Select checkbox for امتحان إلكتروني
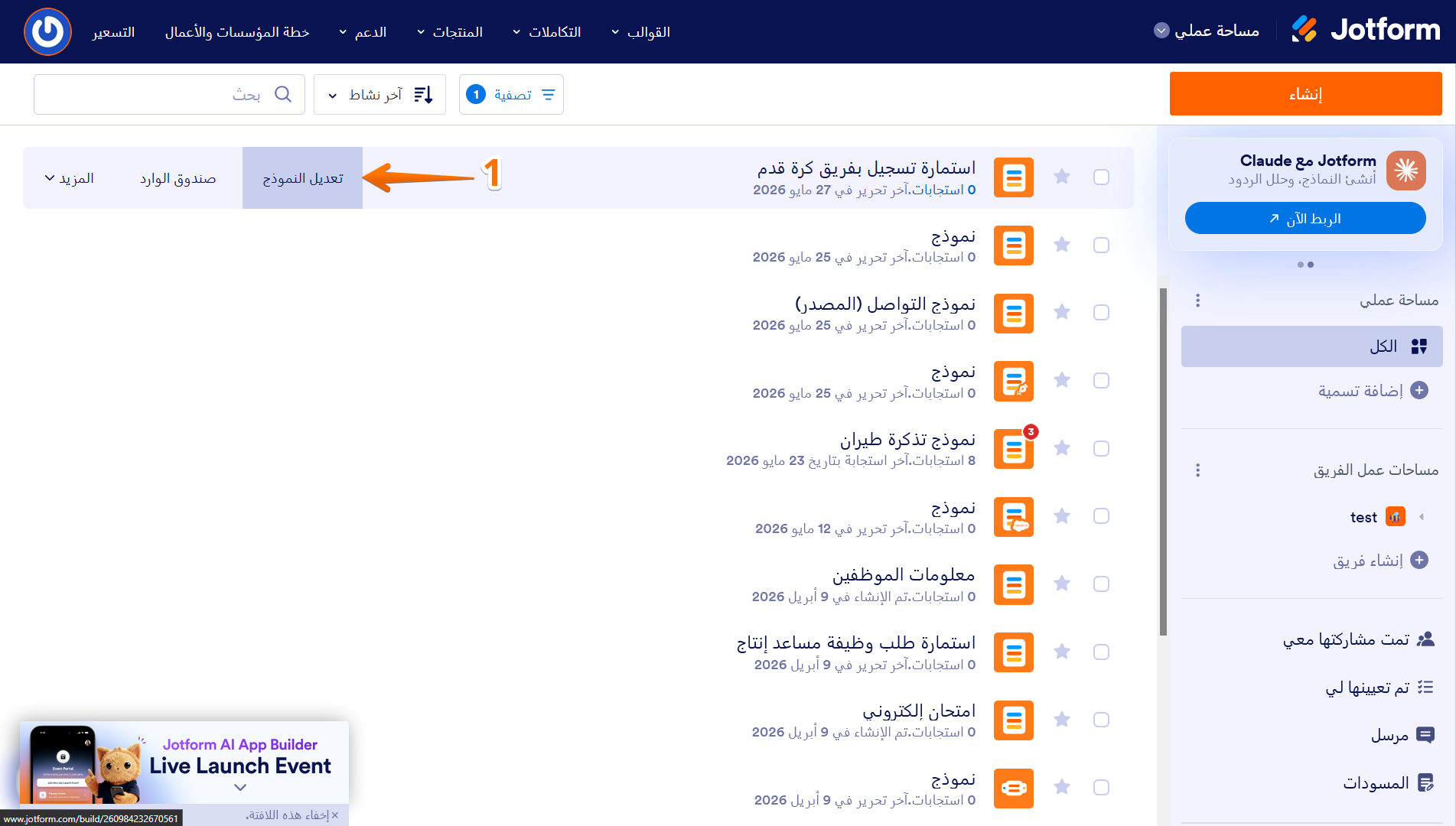This screenshot has height=826, width=1456. click(x=1101, y=720)
